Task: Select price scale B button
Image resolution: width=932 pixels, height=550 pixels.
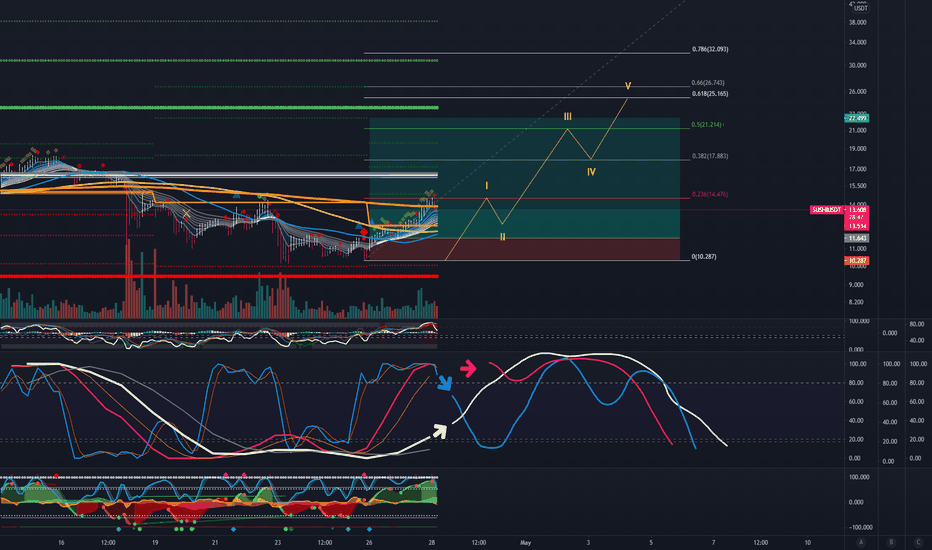Action: (890, 542)
